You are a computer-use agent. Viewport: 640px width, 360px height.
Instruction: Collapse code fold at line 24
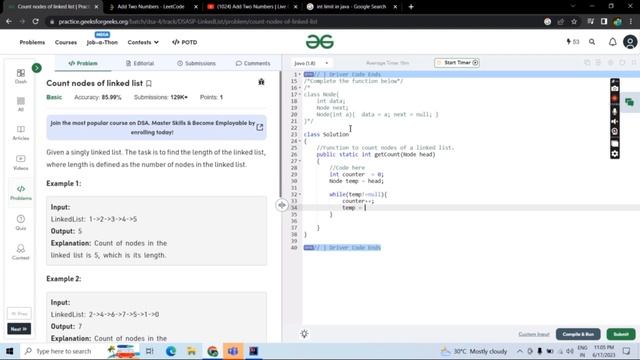tap(300, 141)
